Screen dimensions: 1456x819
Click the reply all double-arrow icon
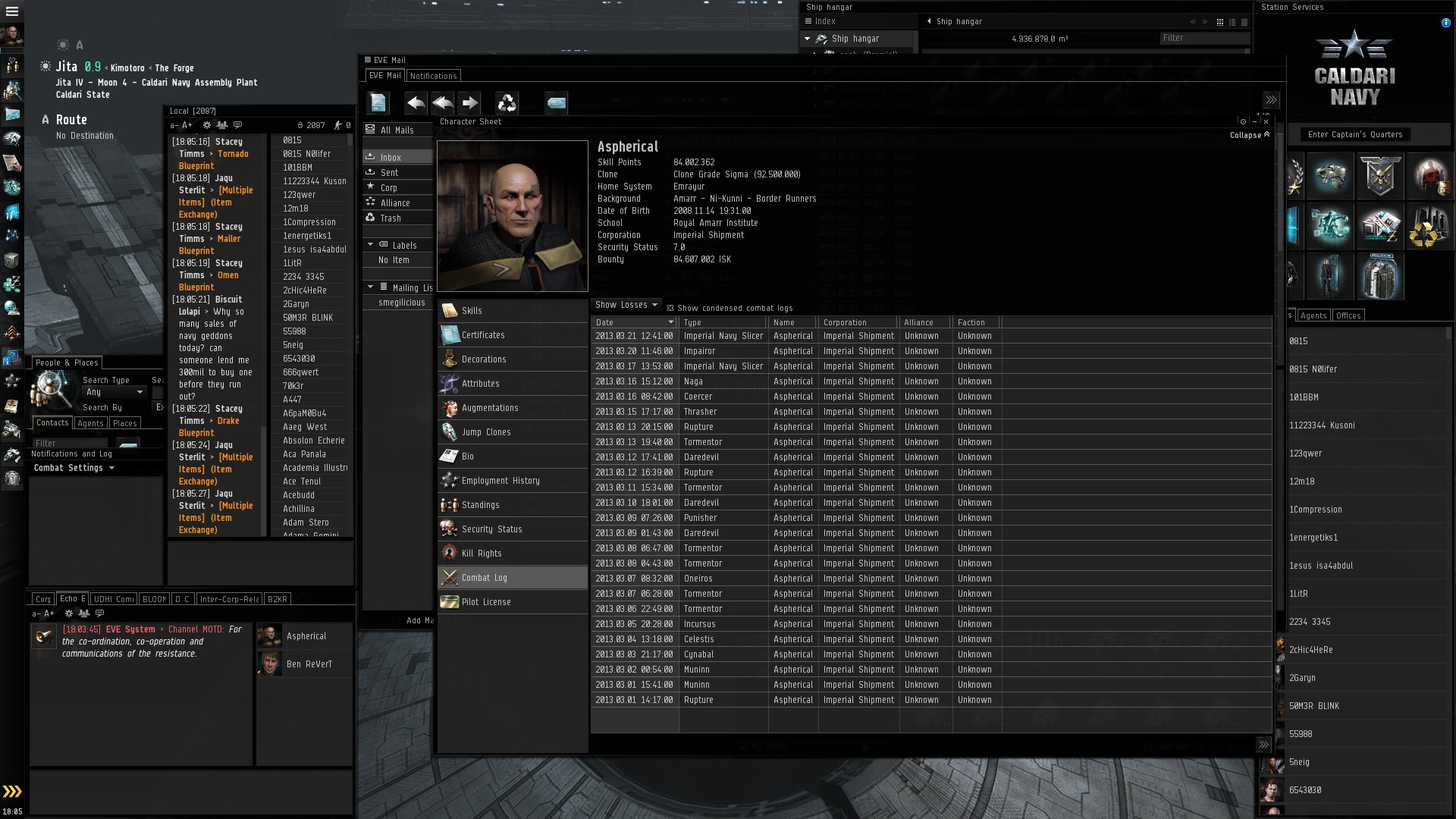pos(443,102)
